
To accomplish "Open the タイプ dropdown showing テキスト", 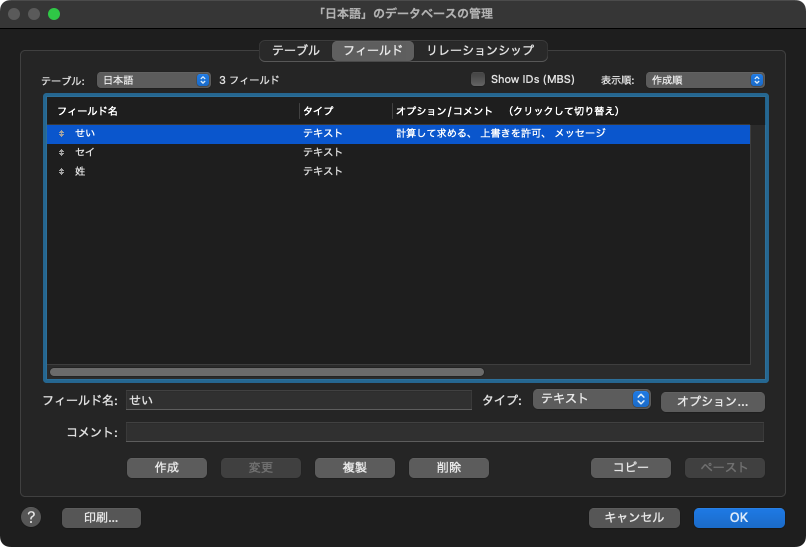I will pyautogui.click(x=592, y=399).
